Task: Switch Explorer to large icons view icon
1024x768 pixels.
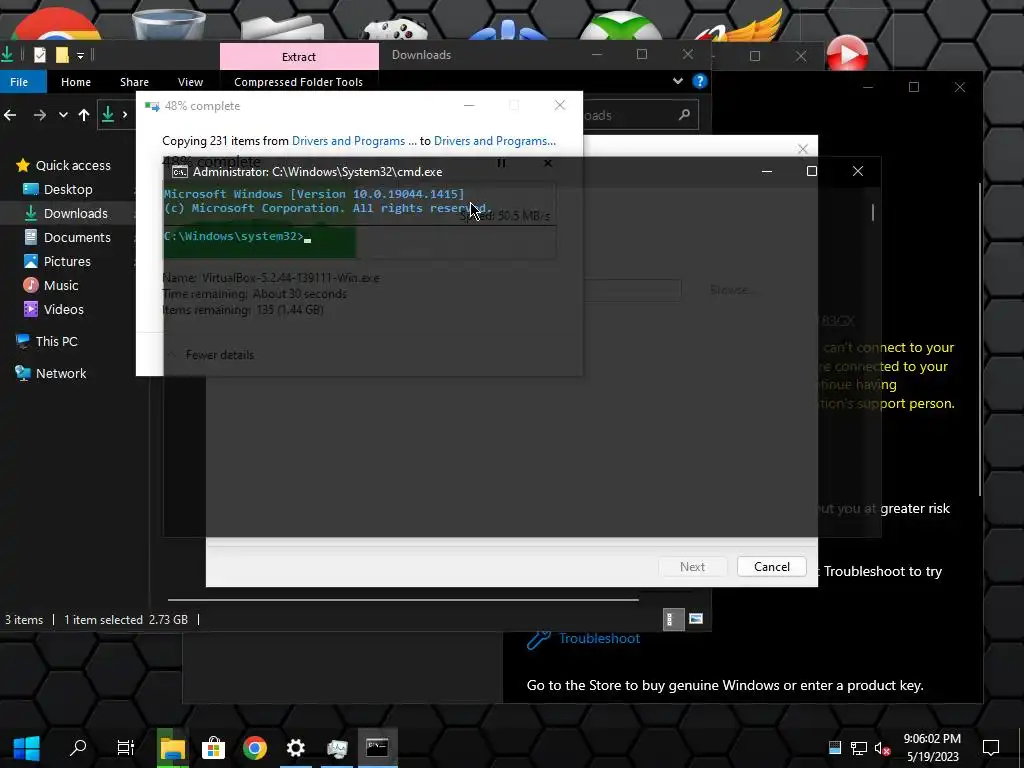Action: coord(696,618)
